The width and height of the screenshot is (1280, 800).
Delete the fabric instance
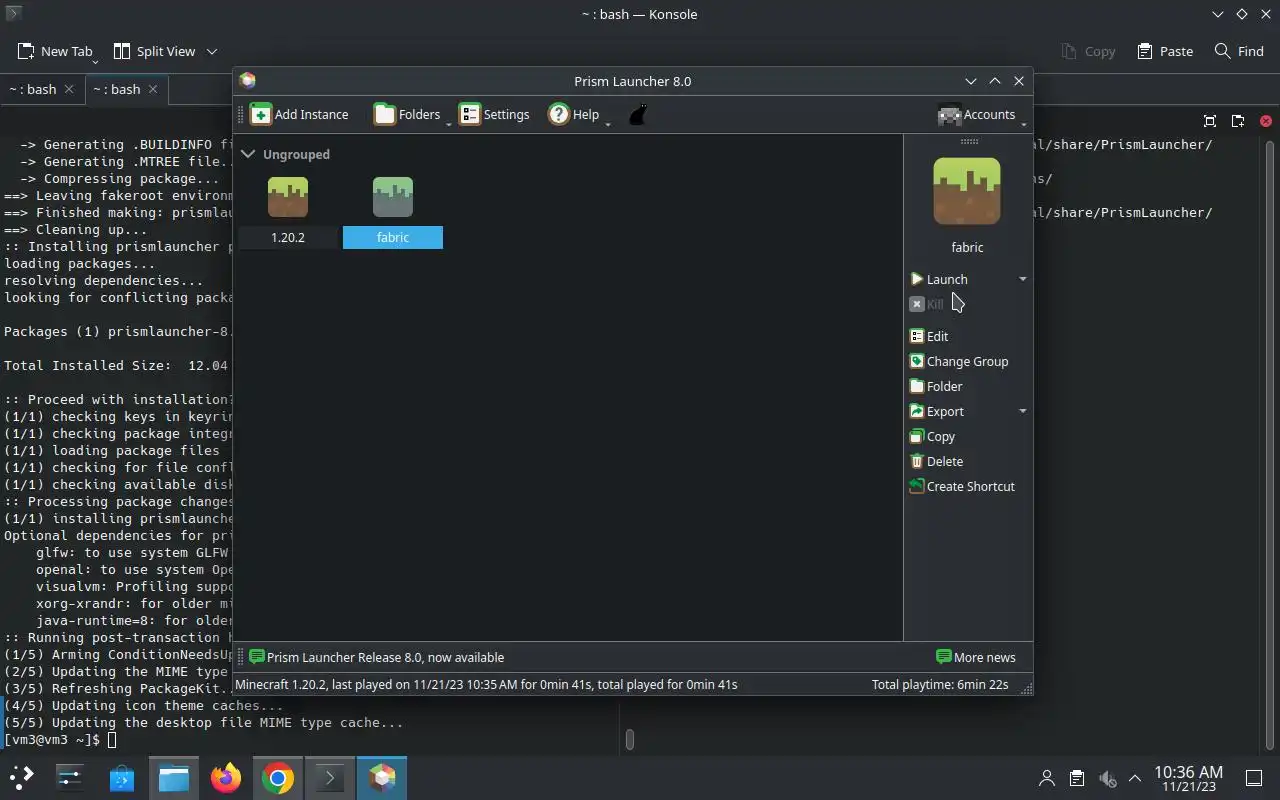pyautogui.click(x=936, y=461)
